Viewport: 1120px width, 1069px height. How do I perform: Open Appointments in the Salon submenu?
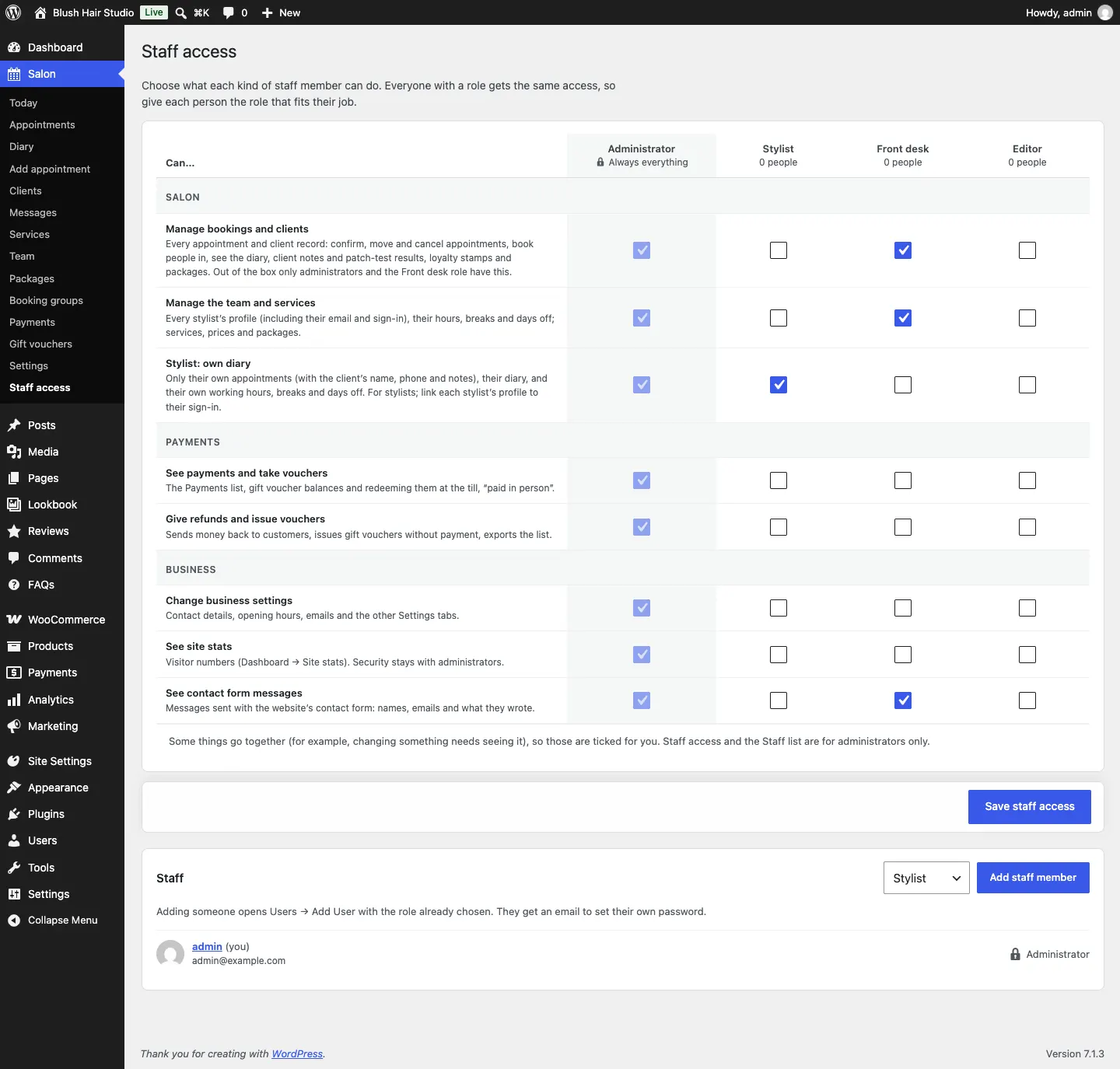(x=42, y=124)
